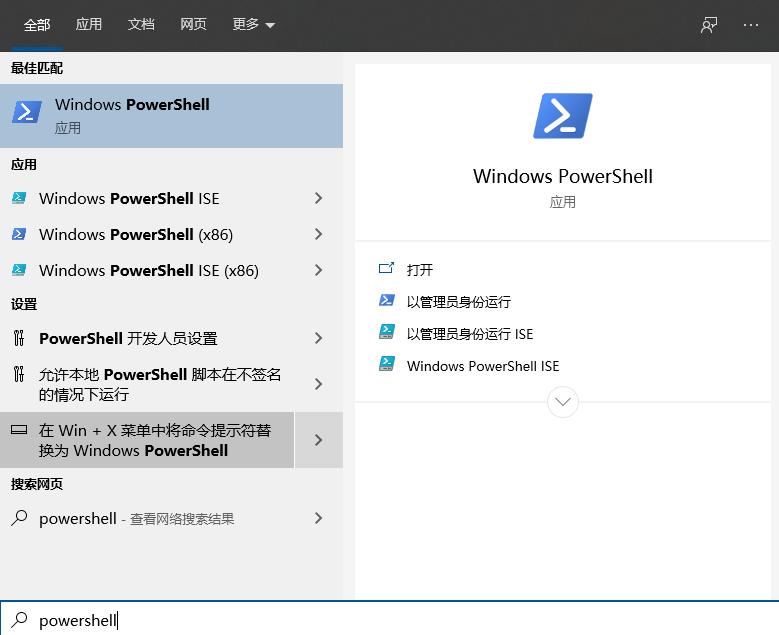Click the magnifier icon beside powershell web search
This screenshot has height=635, width=779.
pos(19,518)
